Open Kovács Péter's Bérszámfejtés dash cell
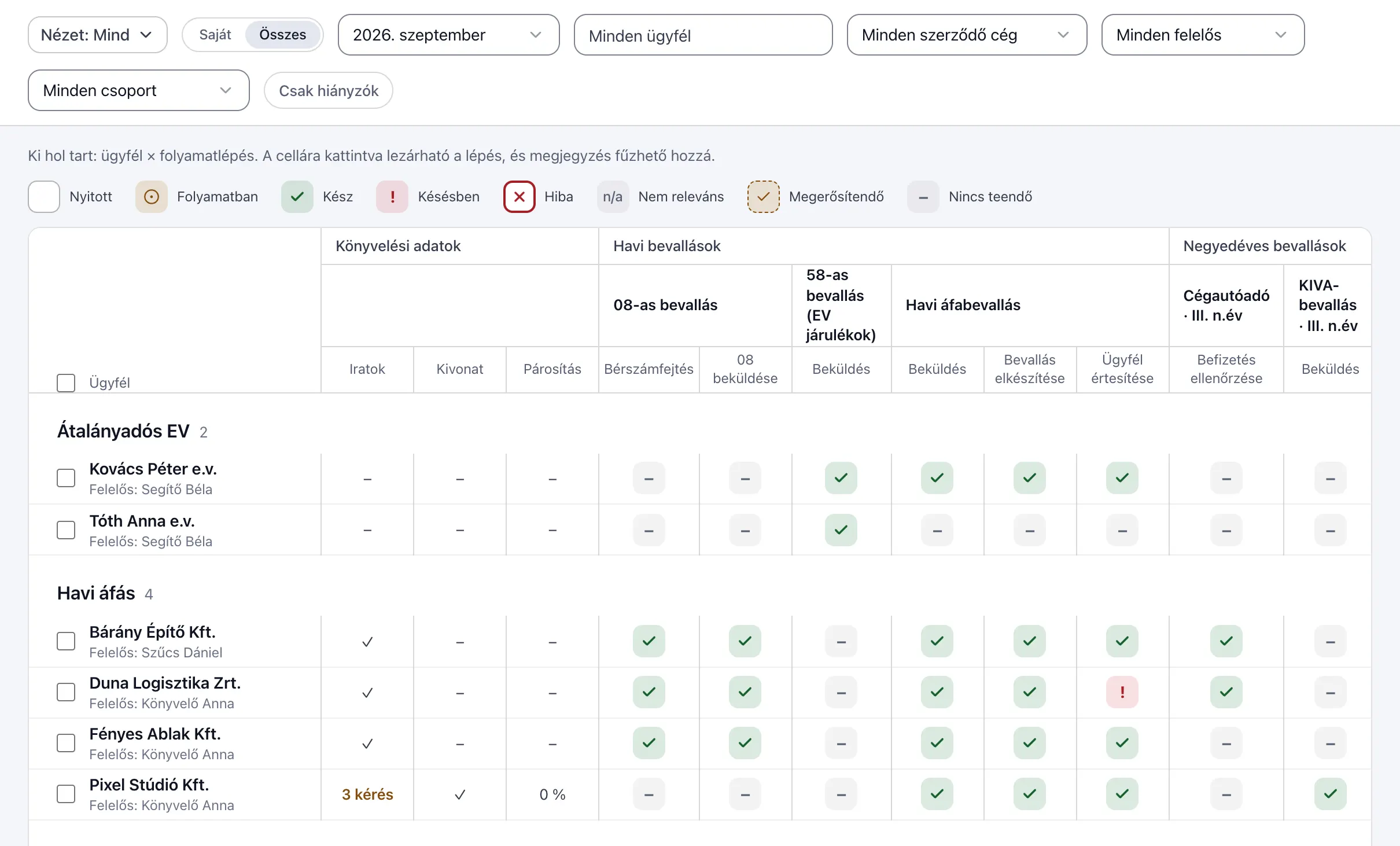 click(x=649, y=478)
